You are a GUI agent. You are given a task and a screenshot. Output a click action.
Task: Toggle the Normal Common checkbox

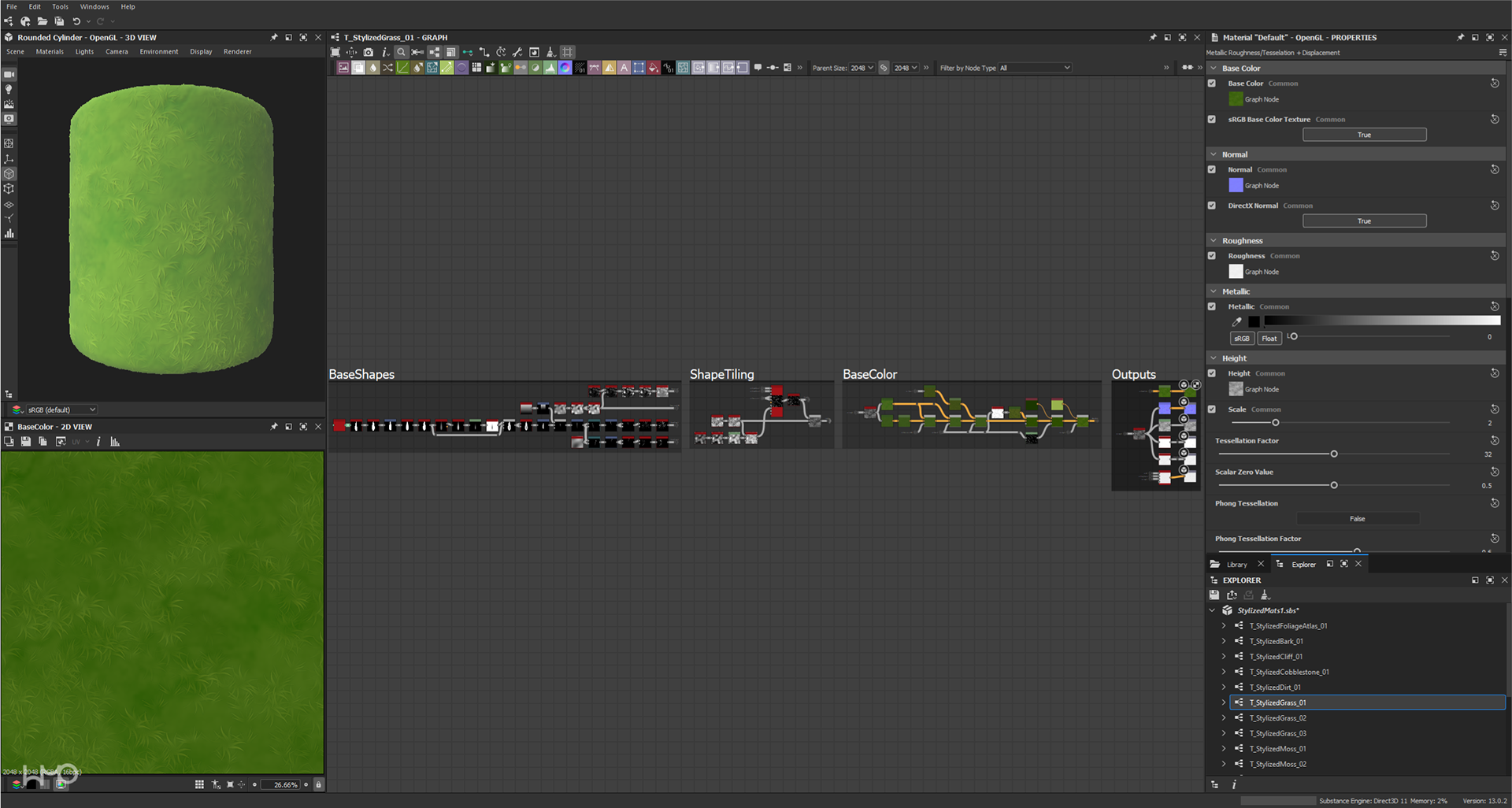pyautogui.click(x=1212, y=169)
